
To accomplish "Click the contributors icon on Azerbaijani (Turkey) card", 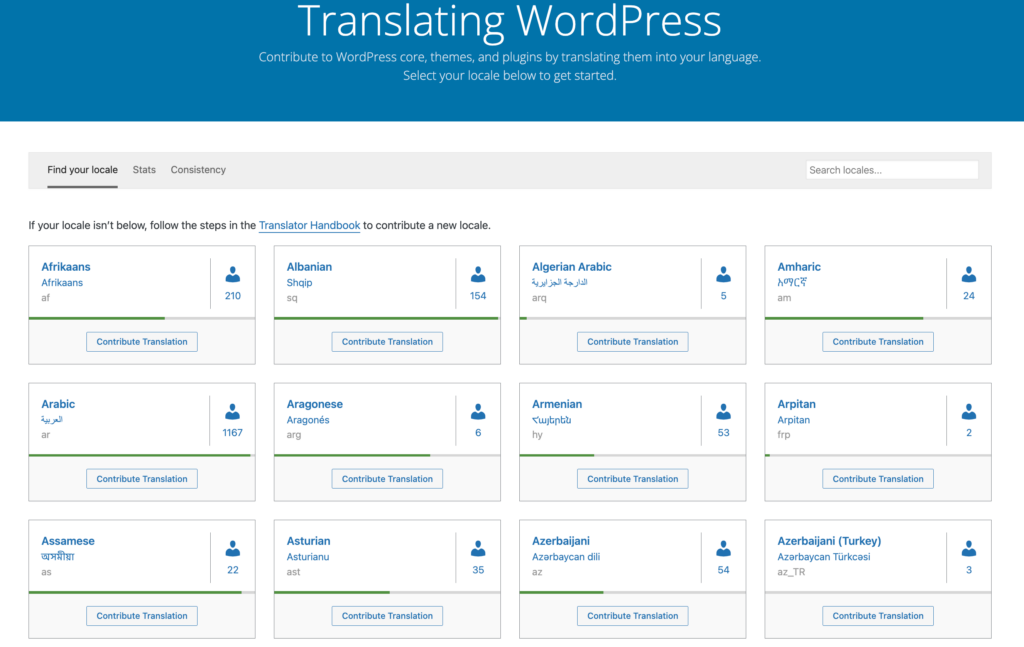I will (x=969, y=548).
